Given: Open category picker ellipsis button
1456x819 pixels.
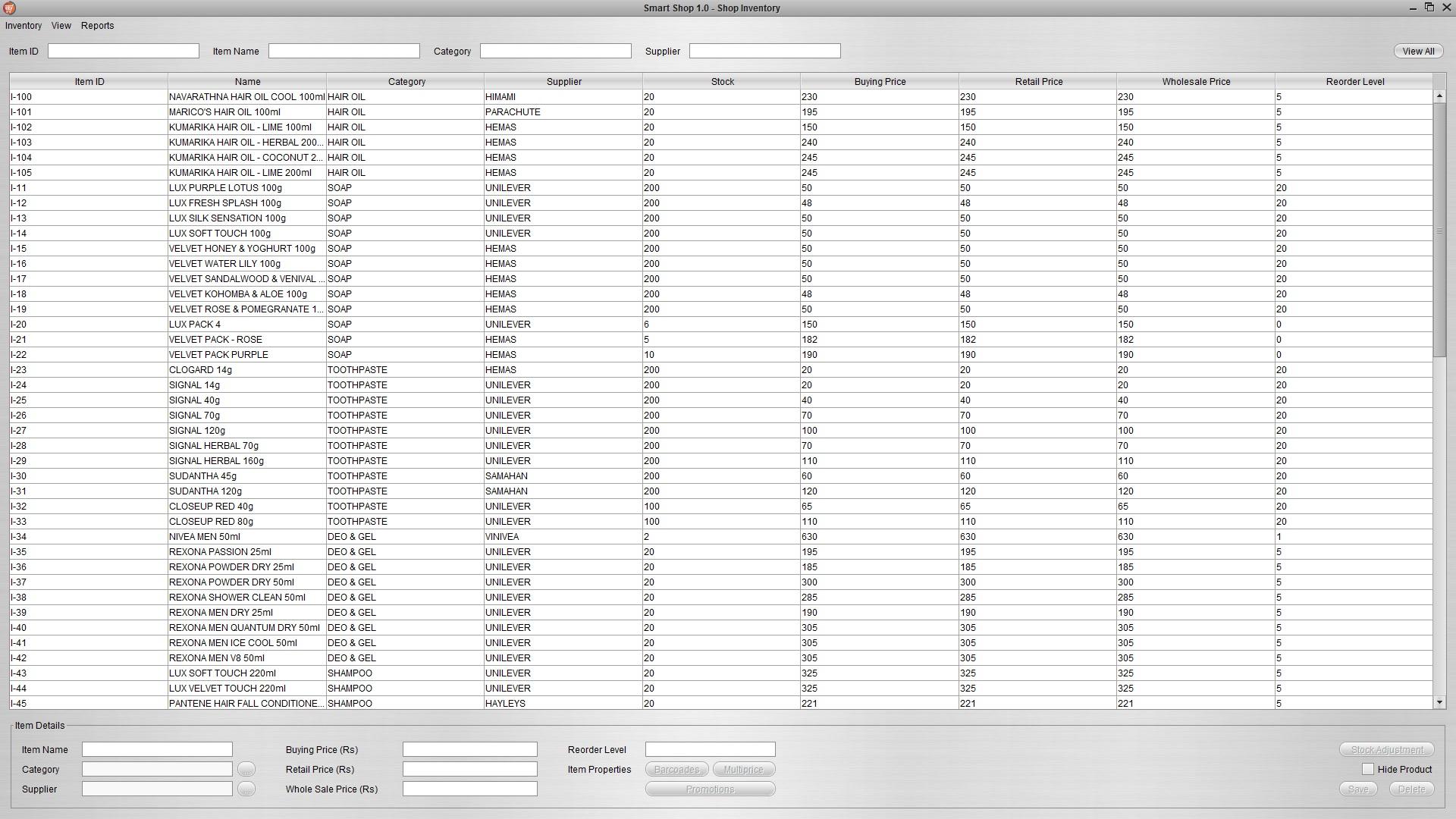Looking at the screenshot, I should (x=246, y=770).
